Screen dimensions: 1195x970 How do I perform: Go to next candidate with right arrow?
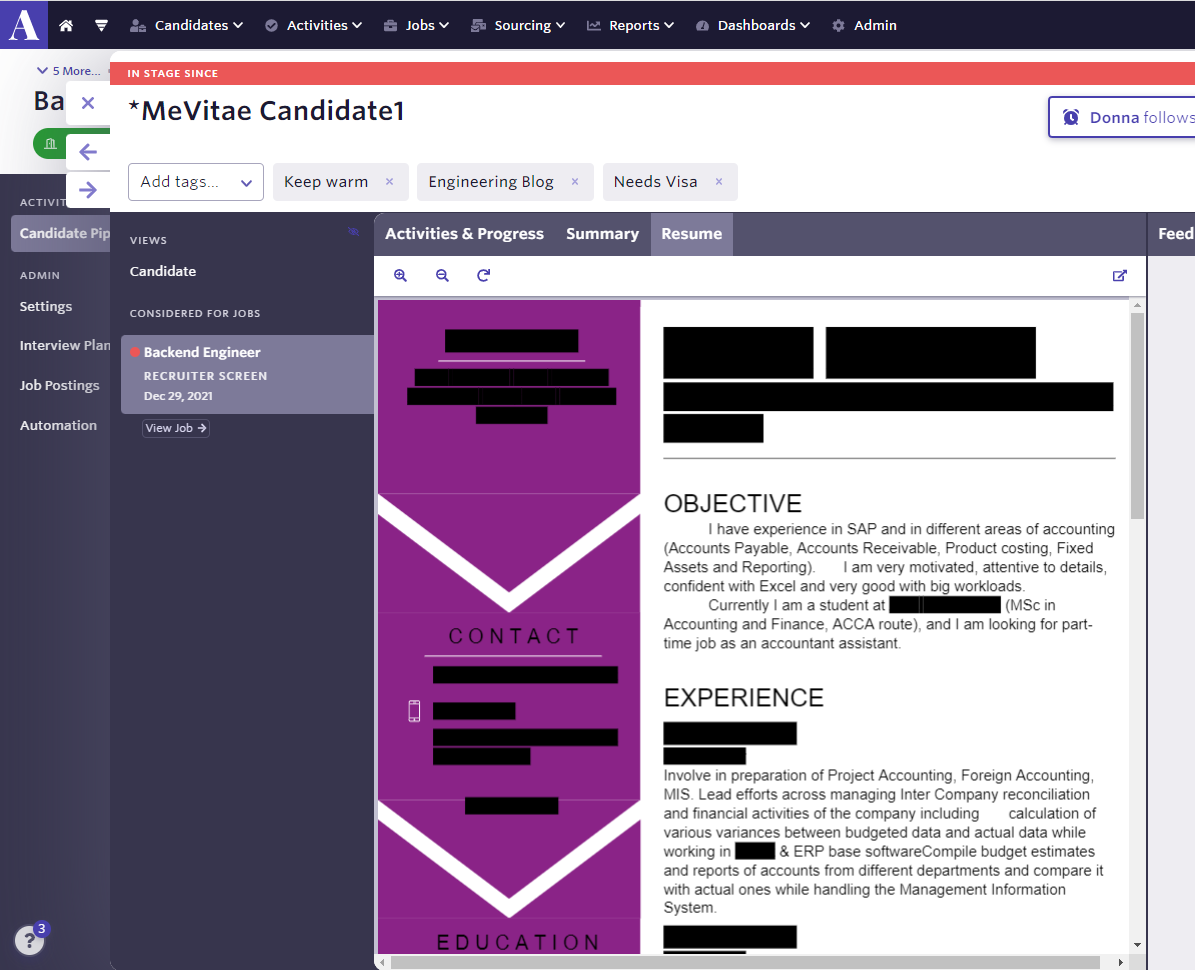coord(88,190)
